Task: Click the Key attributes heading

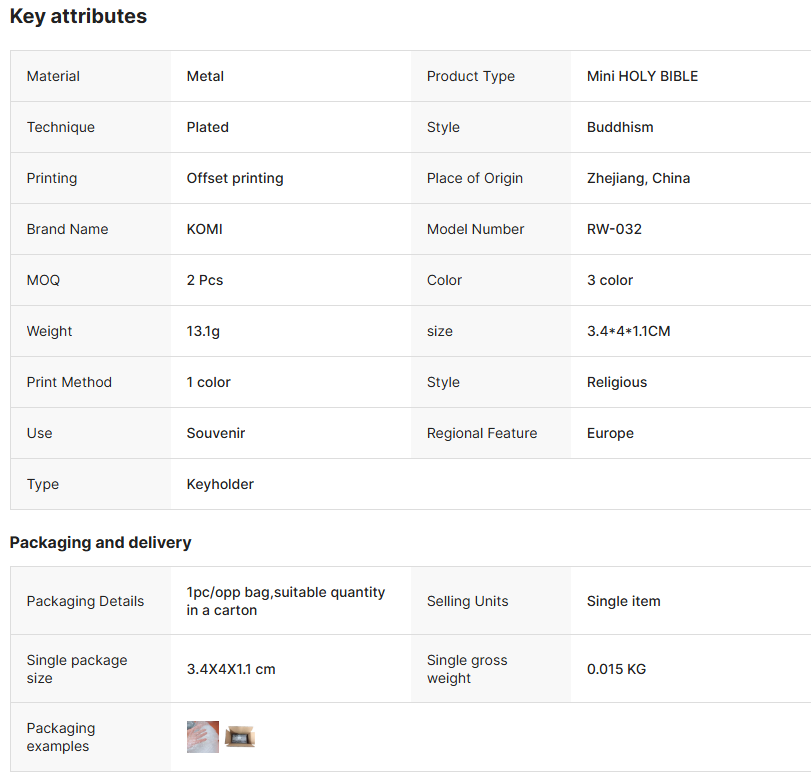Action: [78, 16]
